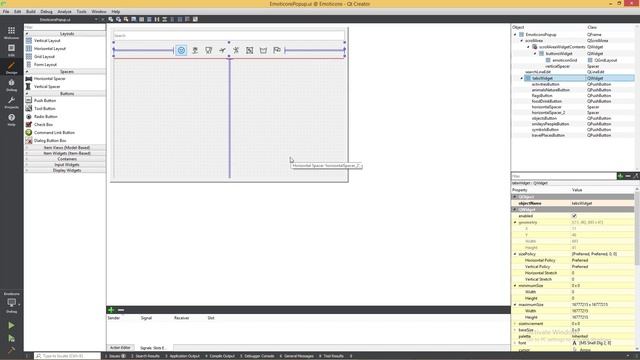Remove dynamic property minus icon
This screenshot has height=360, width=640.
[628, 176]
